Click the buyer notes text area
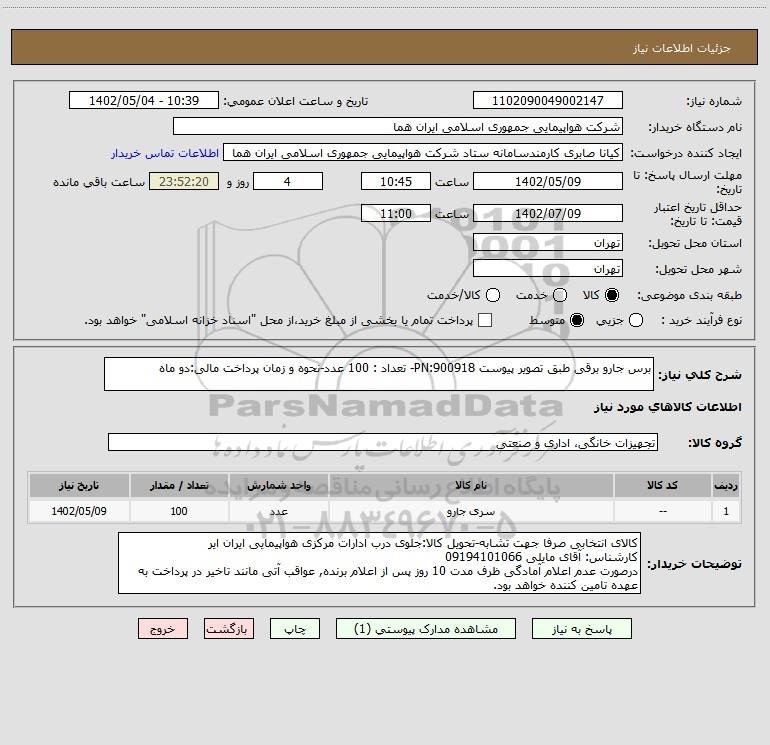 [379, 563]
